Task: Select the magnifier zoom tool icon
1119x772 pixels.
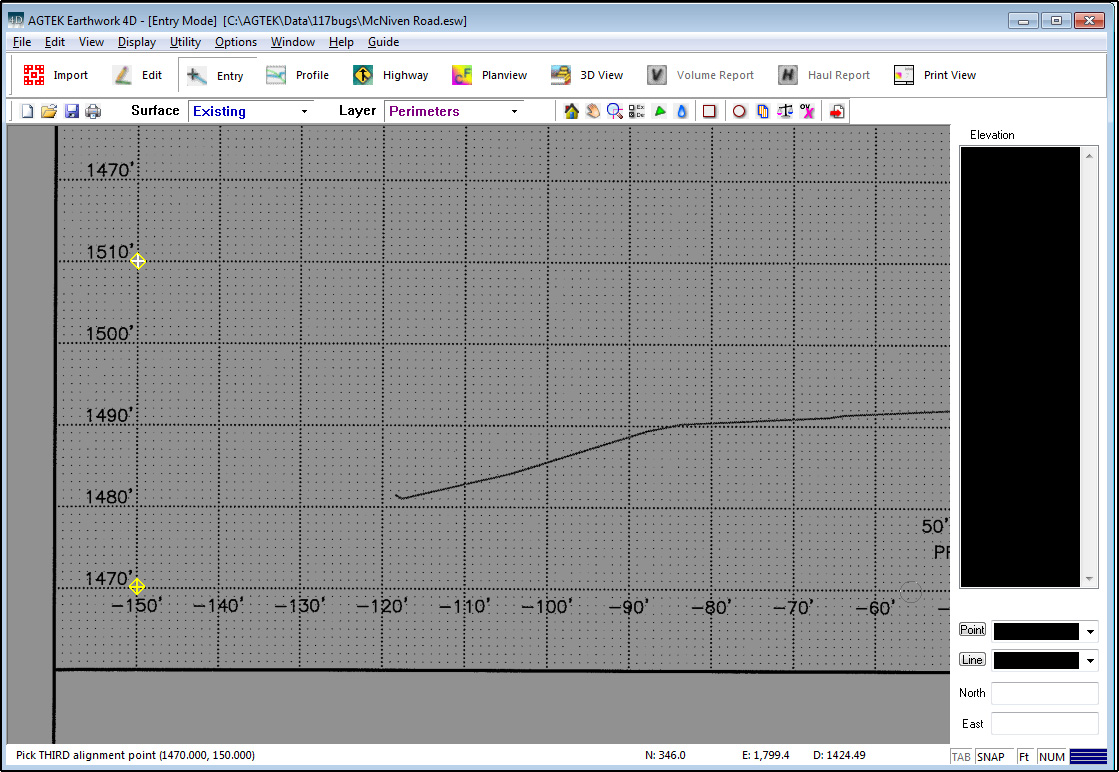Action: pyautogui.click(x=615, y=111)
